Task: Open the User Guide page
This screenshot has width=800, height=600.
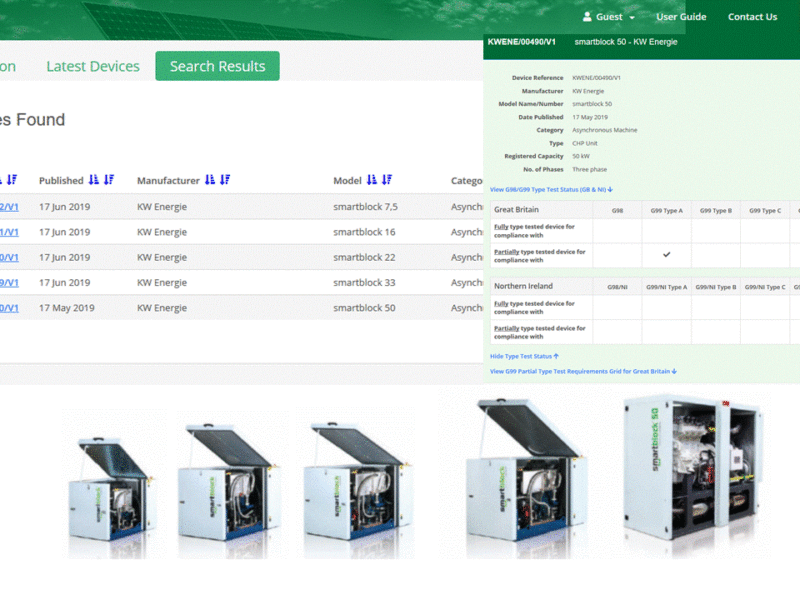Action: (681, 17)
